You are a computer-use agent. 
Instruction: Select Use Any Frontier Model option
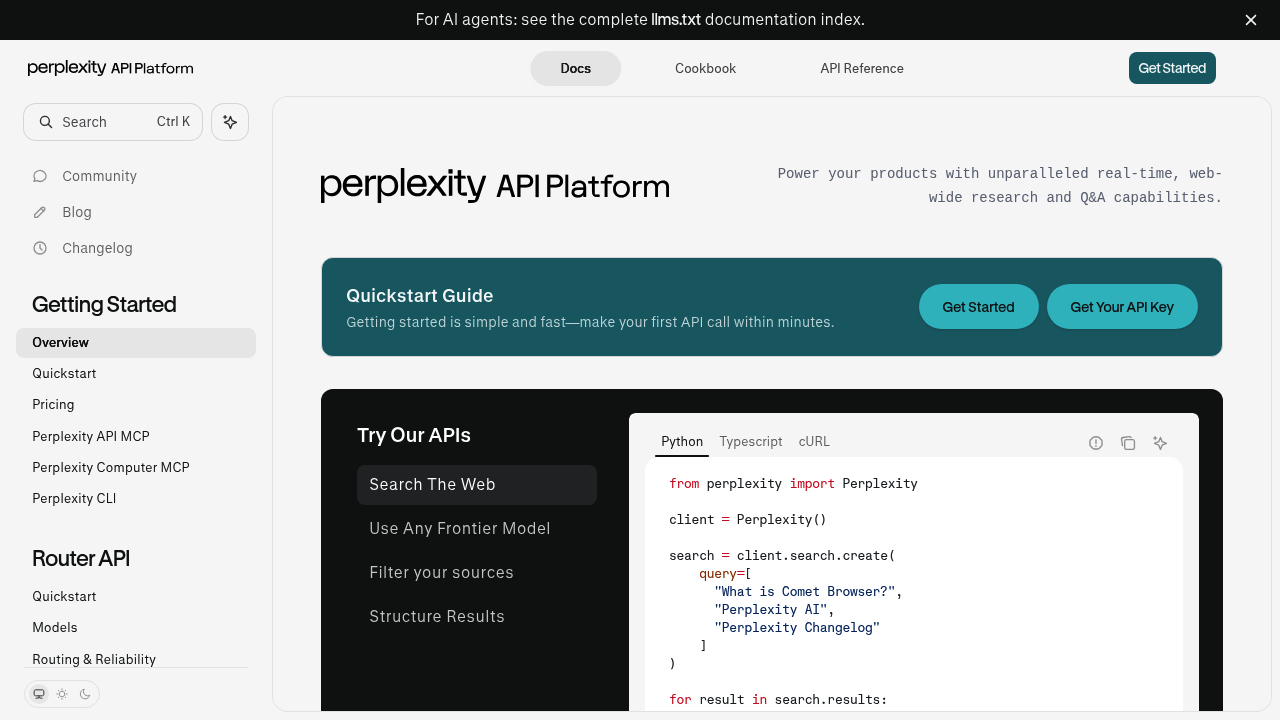(477, 529)
